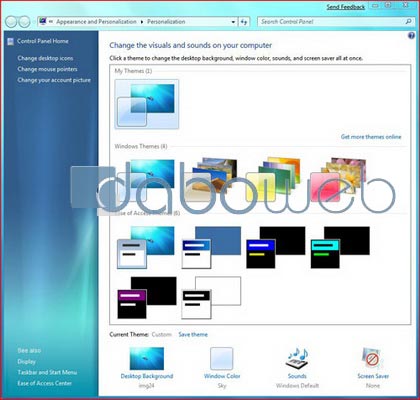
Task: Click the Get more themes online link
Action: click(371, 137)
